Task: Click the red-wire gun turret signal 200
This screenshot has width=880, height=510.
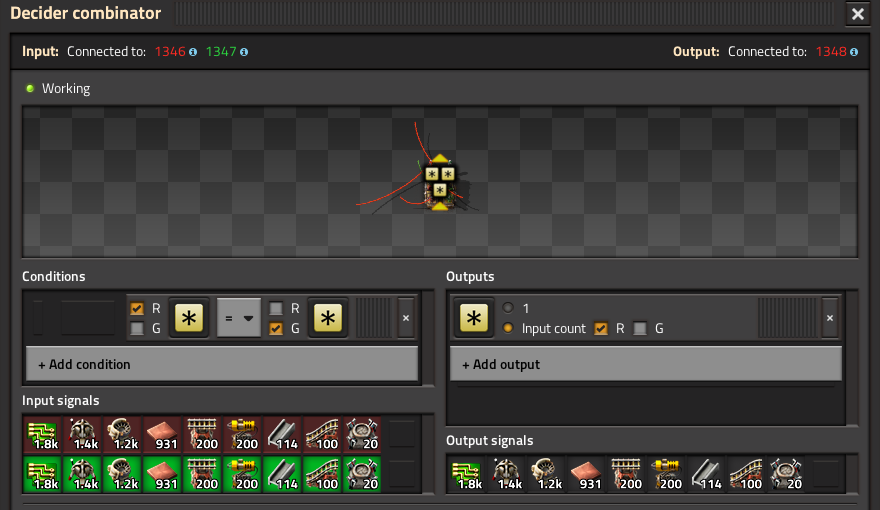Action: (242, 434)
